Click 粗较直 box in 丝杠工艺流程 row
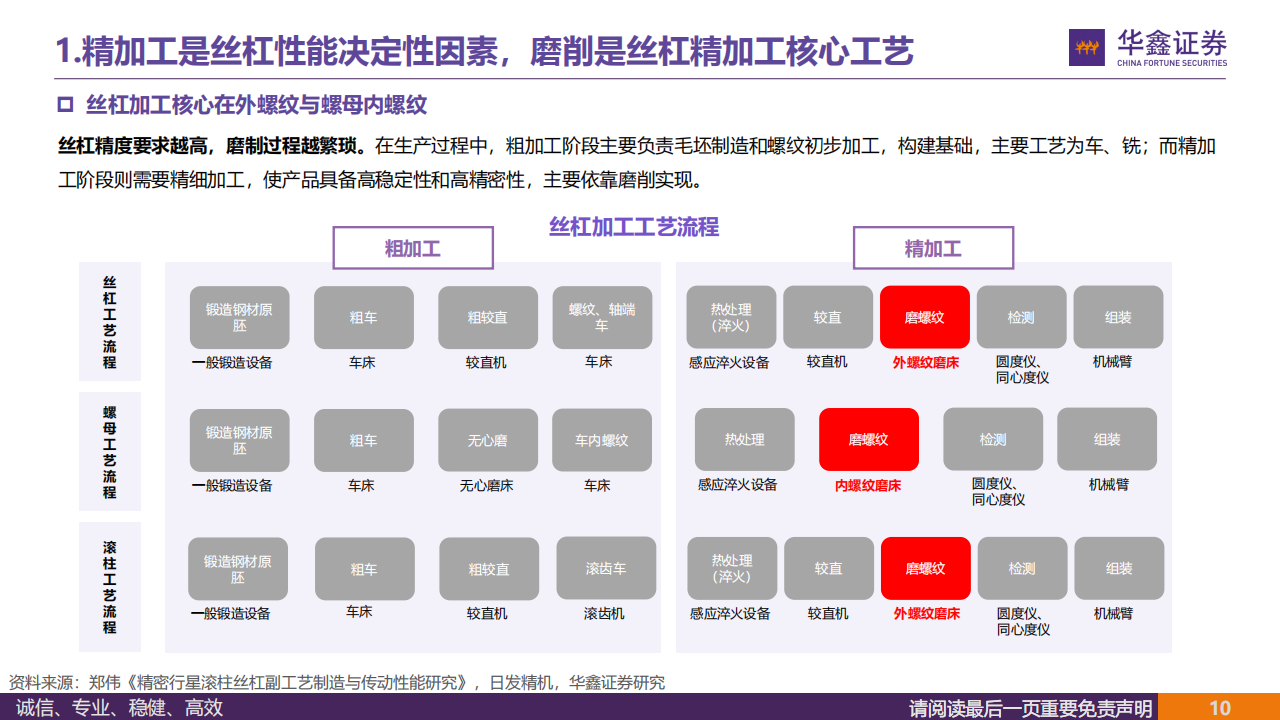The image size is (1280, 720). pos(488,318)
